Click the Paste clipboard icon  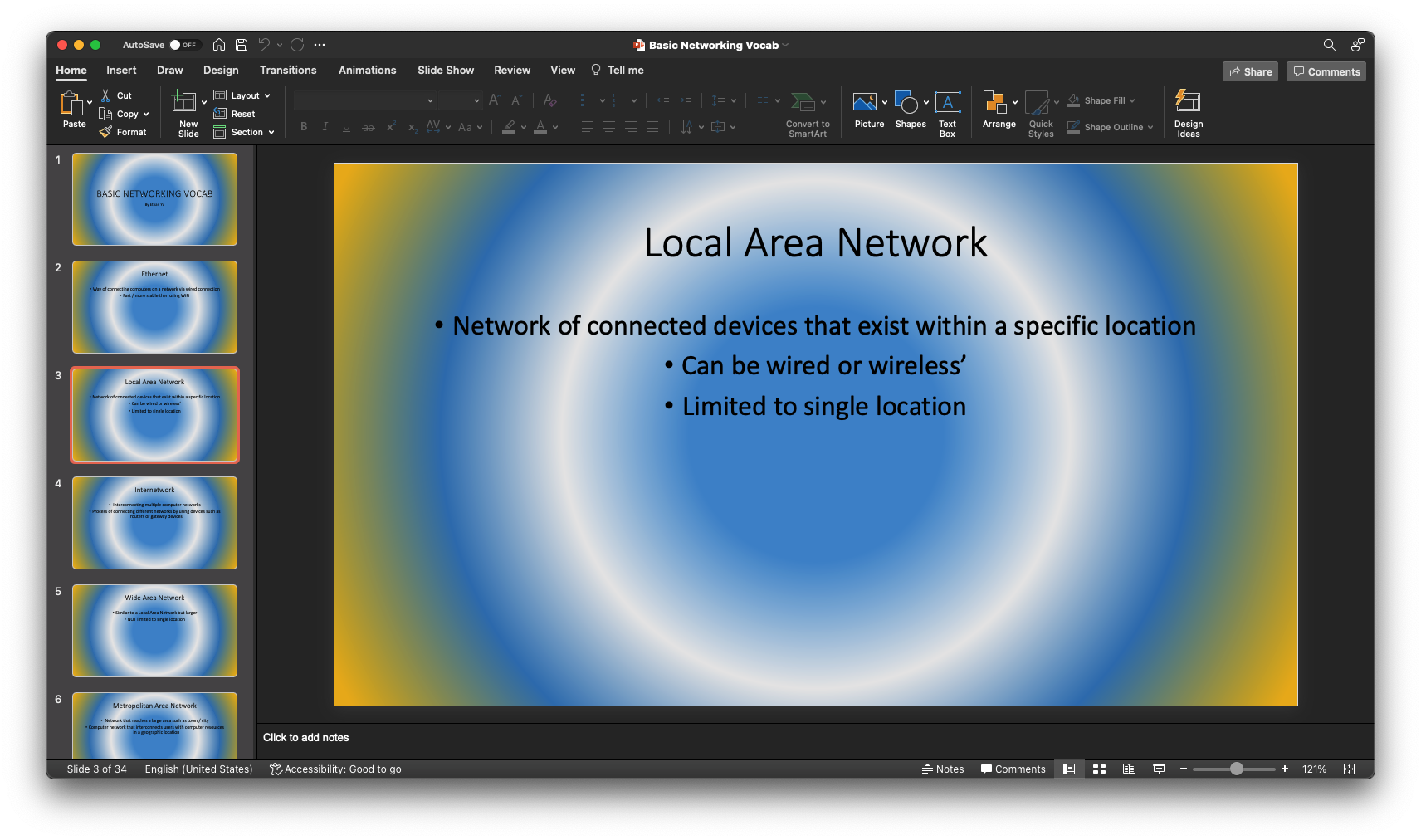pos(71,104)
